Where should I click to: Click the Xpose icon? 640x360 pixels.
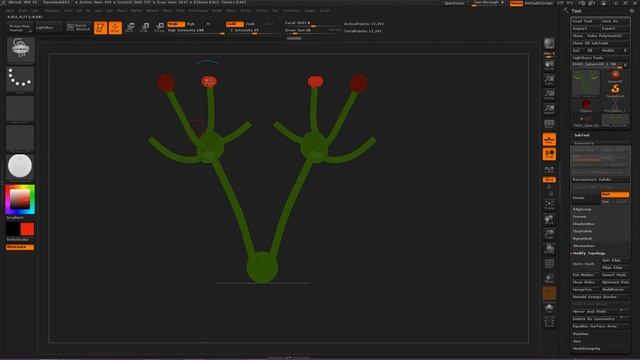(549, 322)
